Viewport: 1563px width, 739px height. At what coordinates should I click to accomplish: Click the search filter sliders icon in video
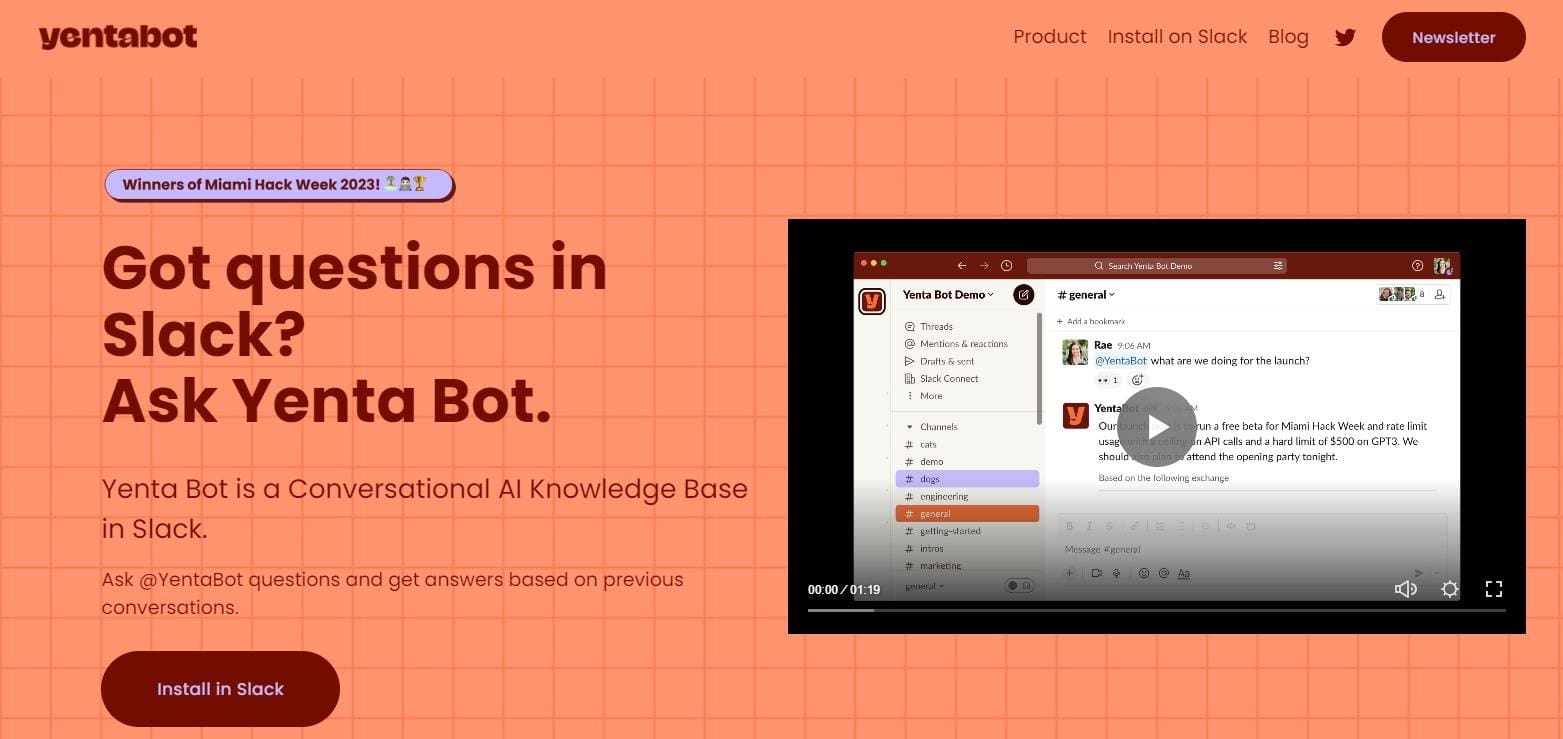[x=1278, y=266]
